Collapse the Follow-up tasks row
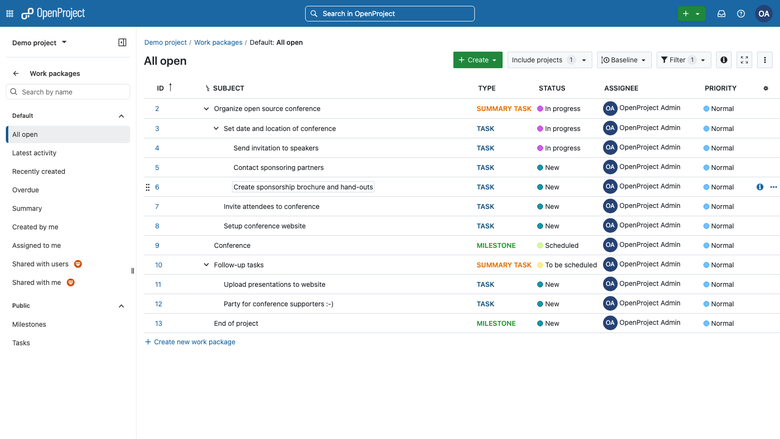The height and width of the screenshot is (439, 780). (206, 264)
